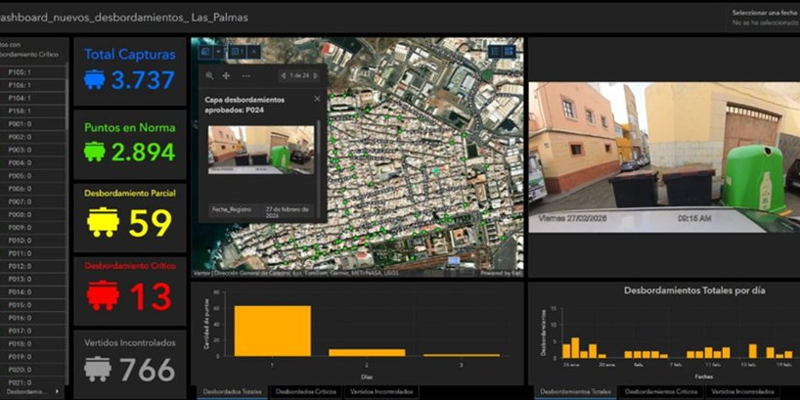This screenshot has height=400, width=800.
Task: Expand the selection tool dropdown arrow
Action: [x=218, y=52]
